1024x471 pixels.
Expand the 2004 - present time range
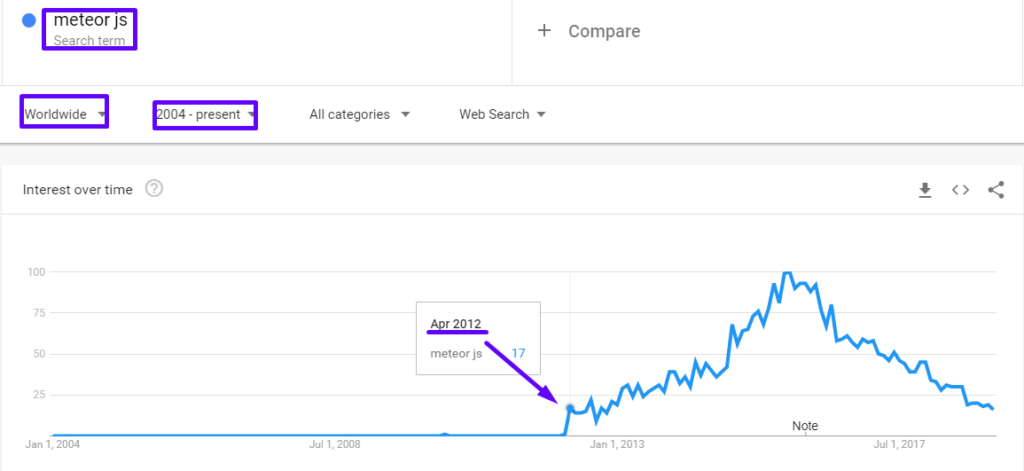(x=205, y=114)
